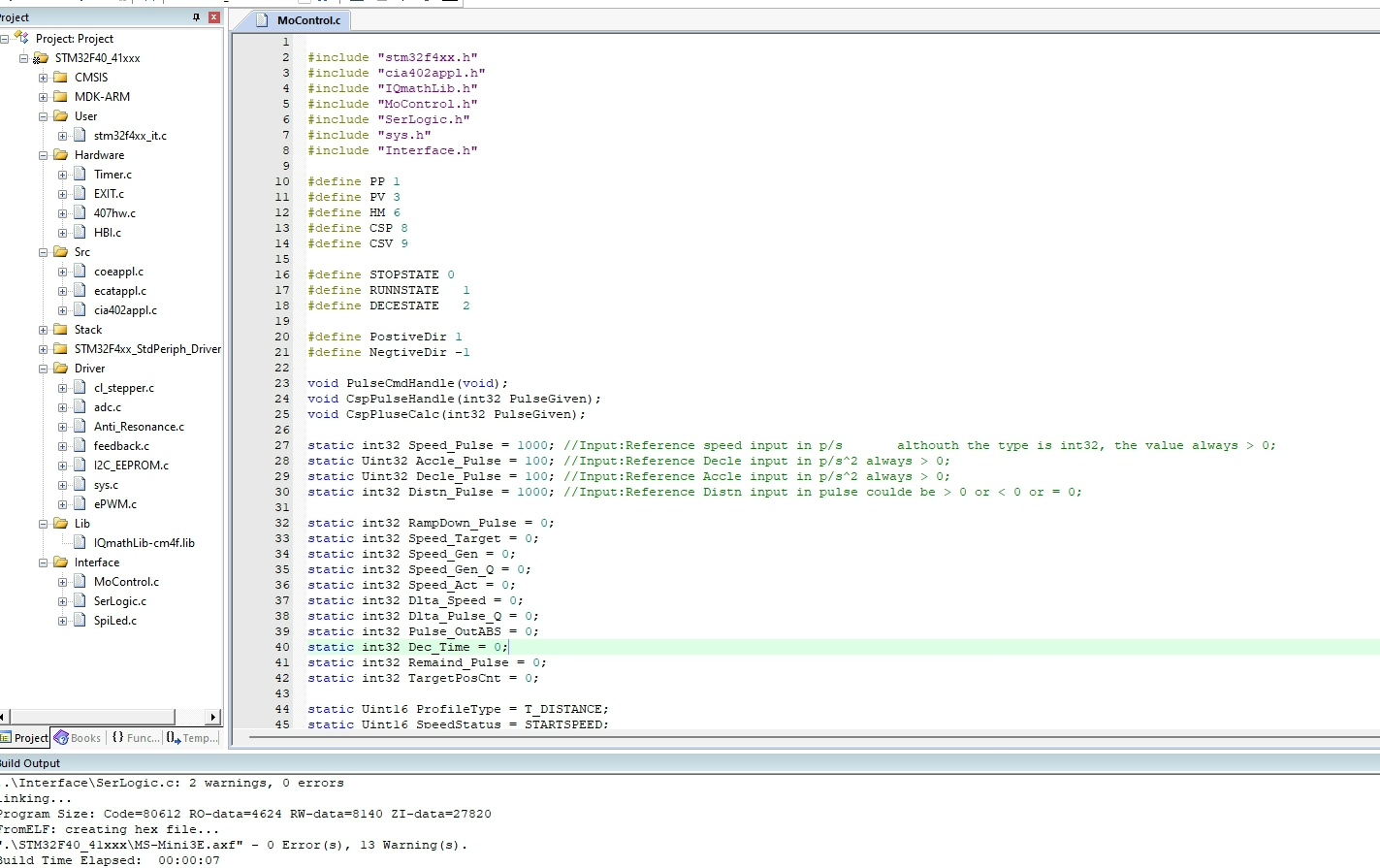Switch to the Books panel tab
Image resolution: width=1380 pixels, height=868 pixels.
click(x=78, y=738)
